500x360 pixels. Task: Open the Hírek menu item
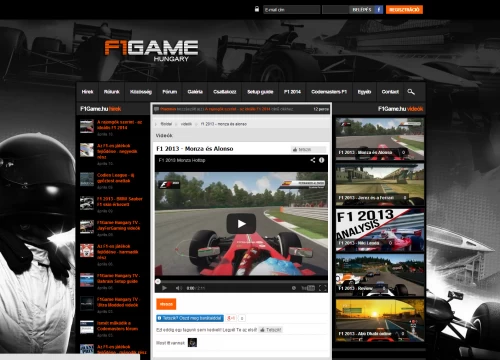tap(87, 92)
